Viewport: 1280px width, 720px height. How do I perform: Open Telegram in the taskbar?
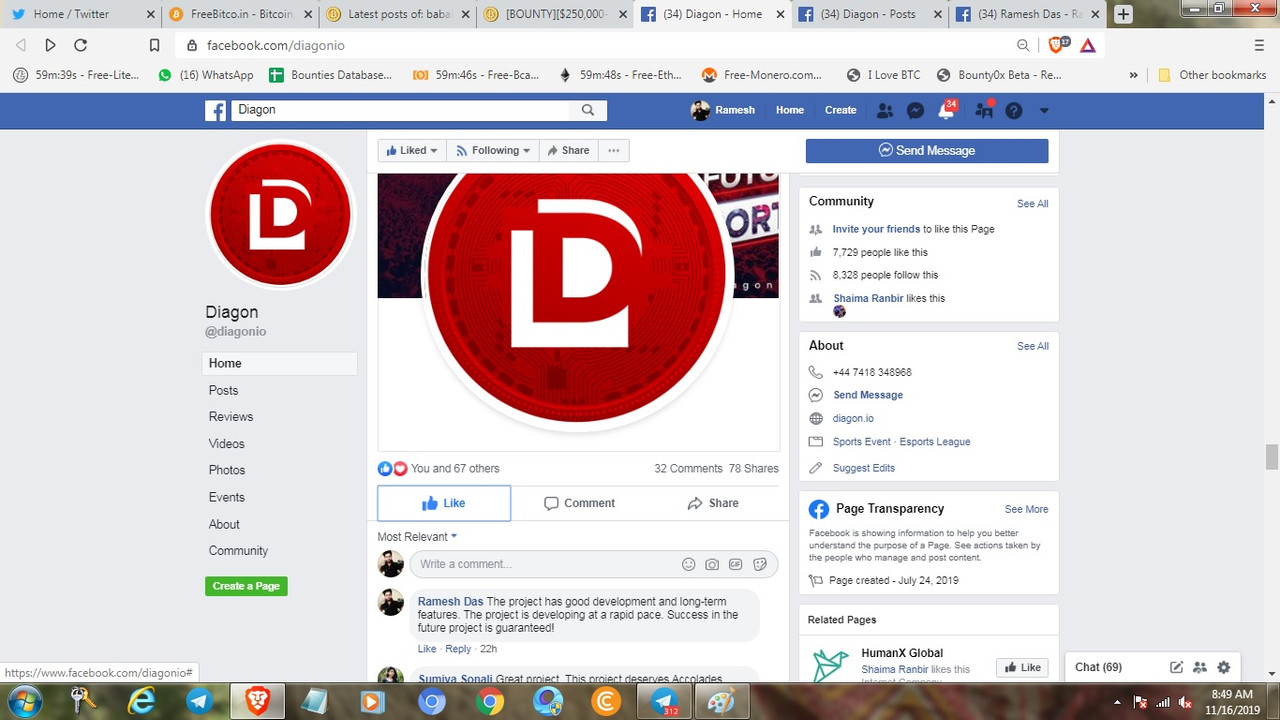197,702
